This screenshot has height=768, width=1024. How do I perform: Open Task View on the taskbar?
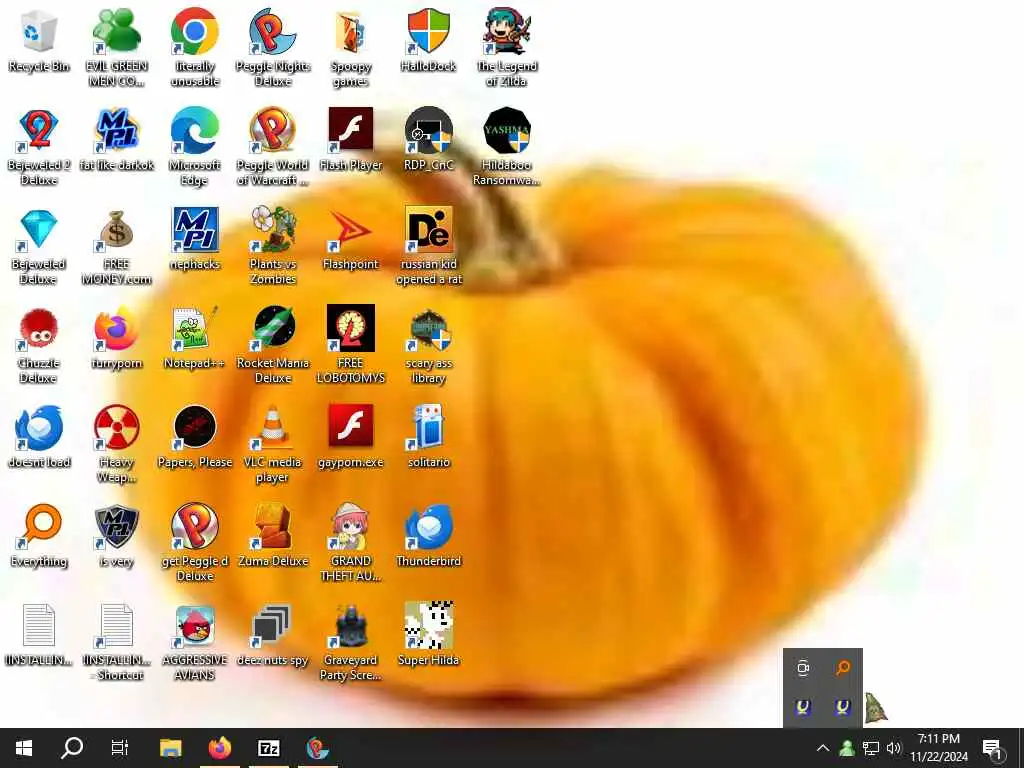pyautogui.click(x=120, y=748)
